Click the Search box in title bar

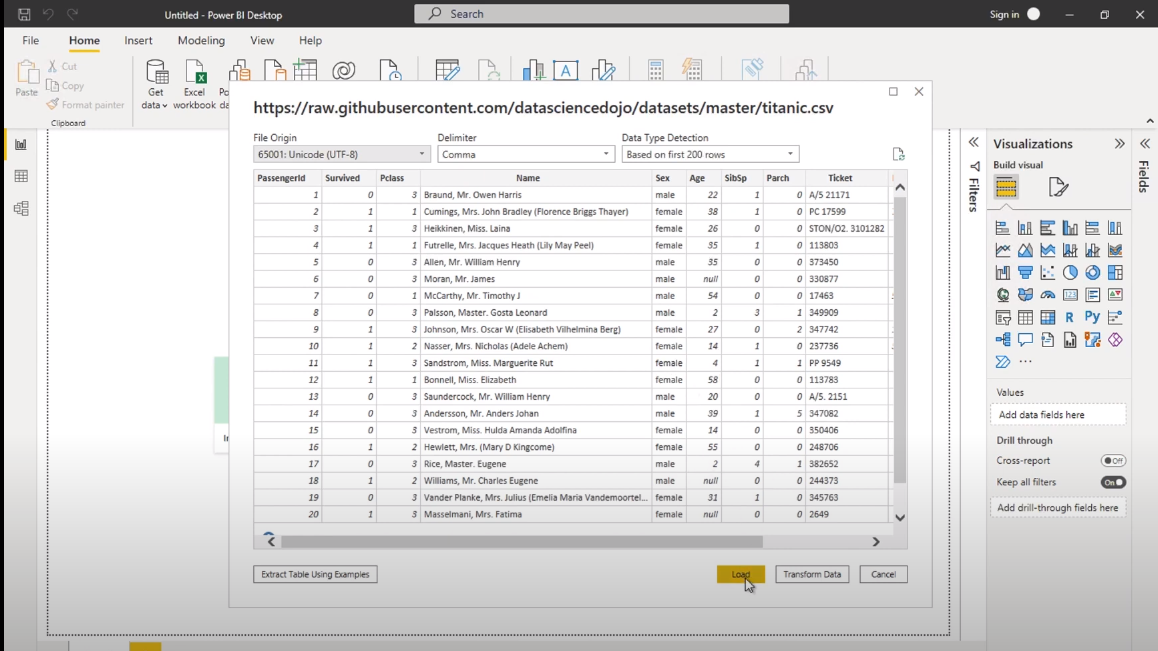tap(601, 13)
